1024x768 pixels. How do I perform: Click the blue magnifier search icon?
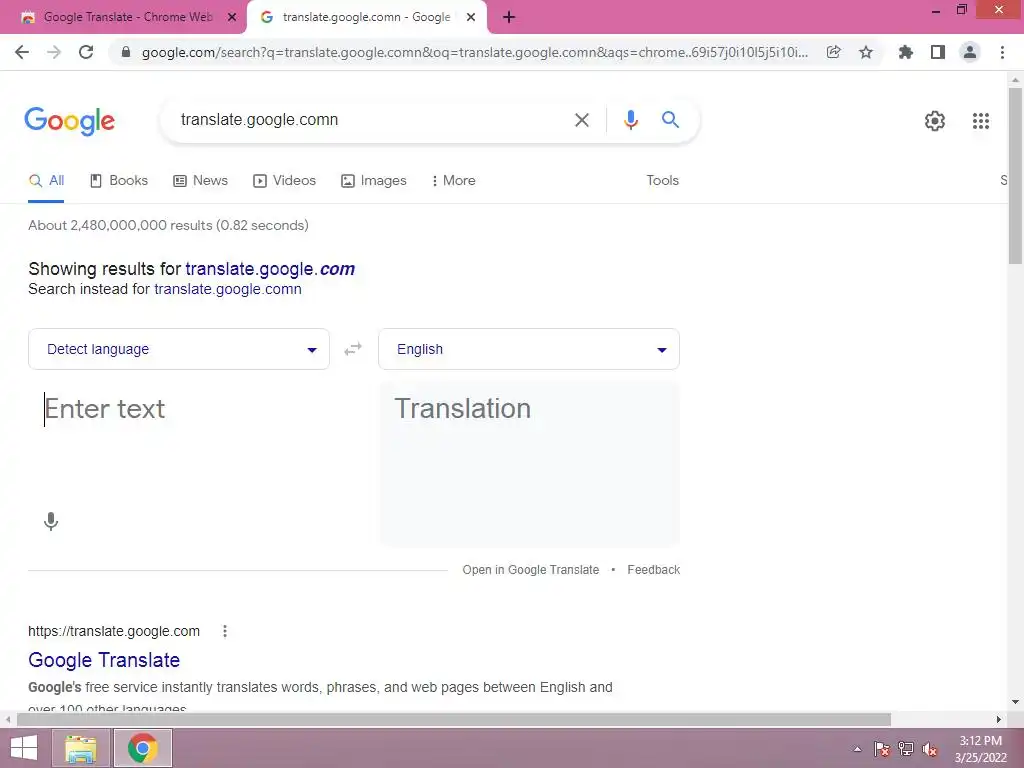tap(670, 120)
